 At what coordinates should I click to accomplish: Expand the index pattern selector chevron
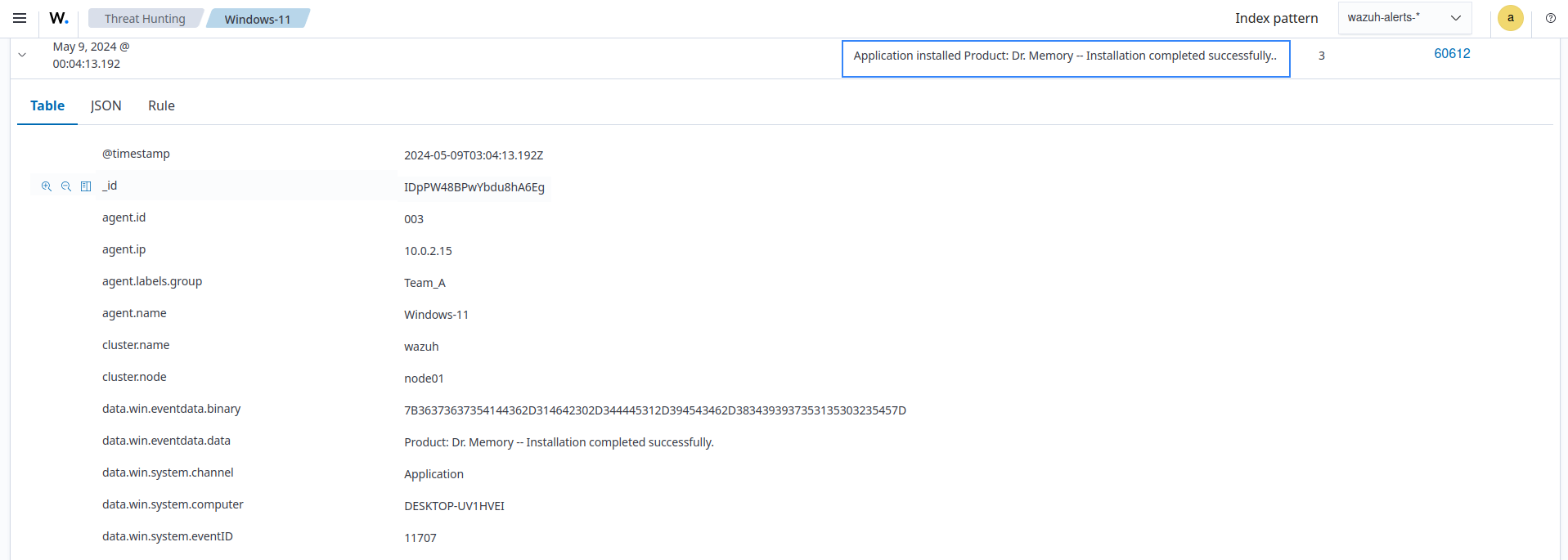coord(1455,17)
